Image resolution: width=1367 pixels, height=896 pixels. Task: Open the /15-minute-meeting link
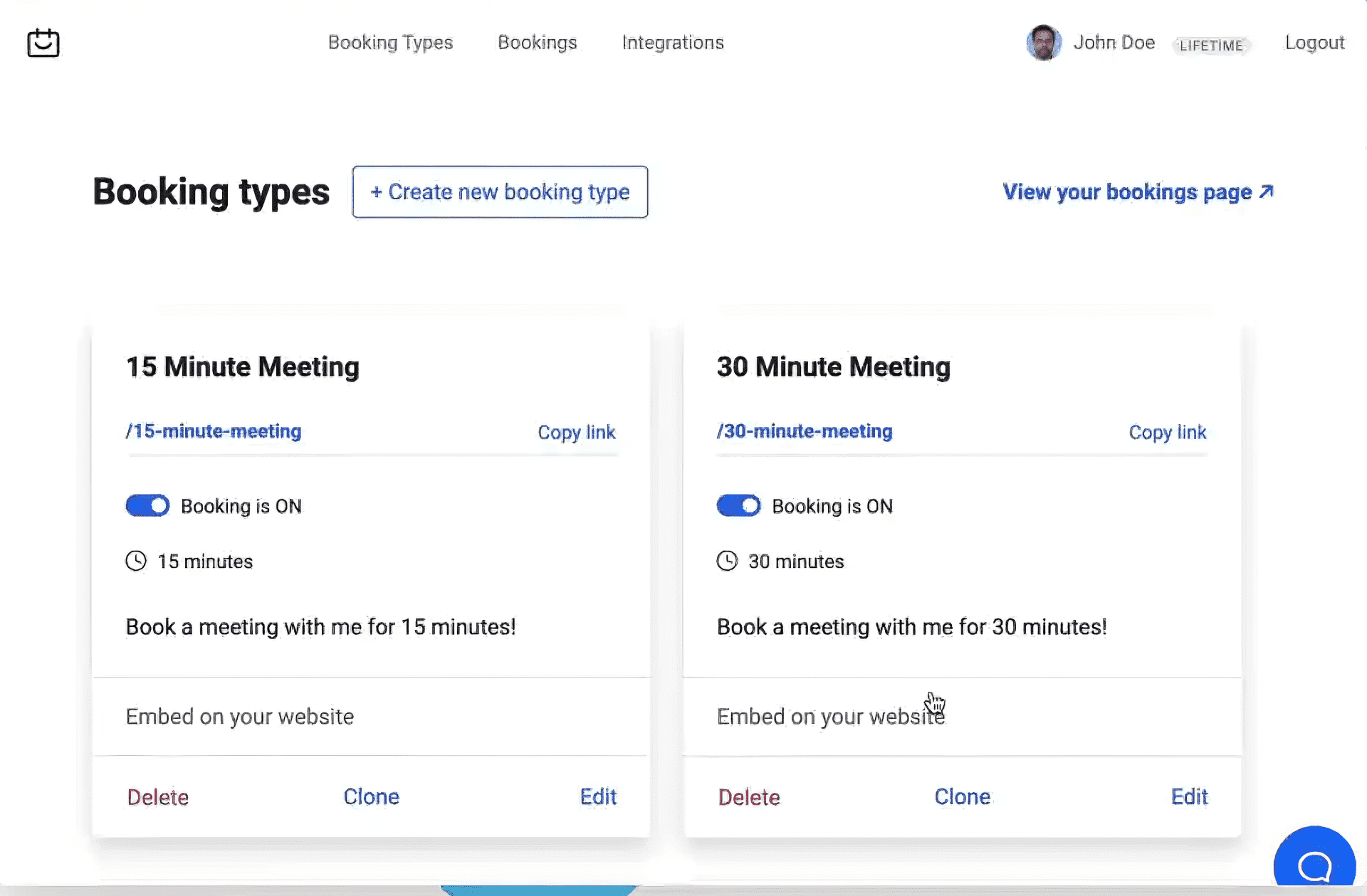(213, 431)
